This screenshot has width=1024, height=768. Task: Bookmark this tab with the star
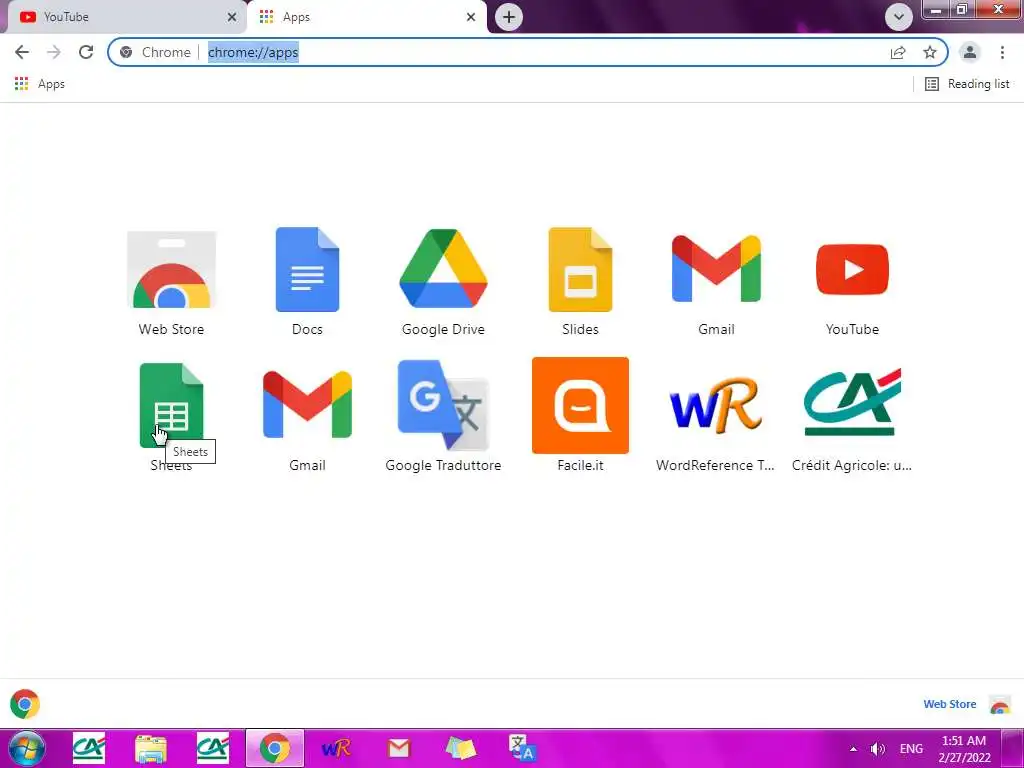click(930, 52)
